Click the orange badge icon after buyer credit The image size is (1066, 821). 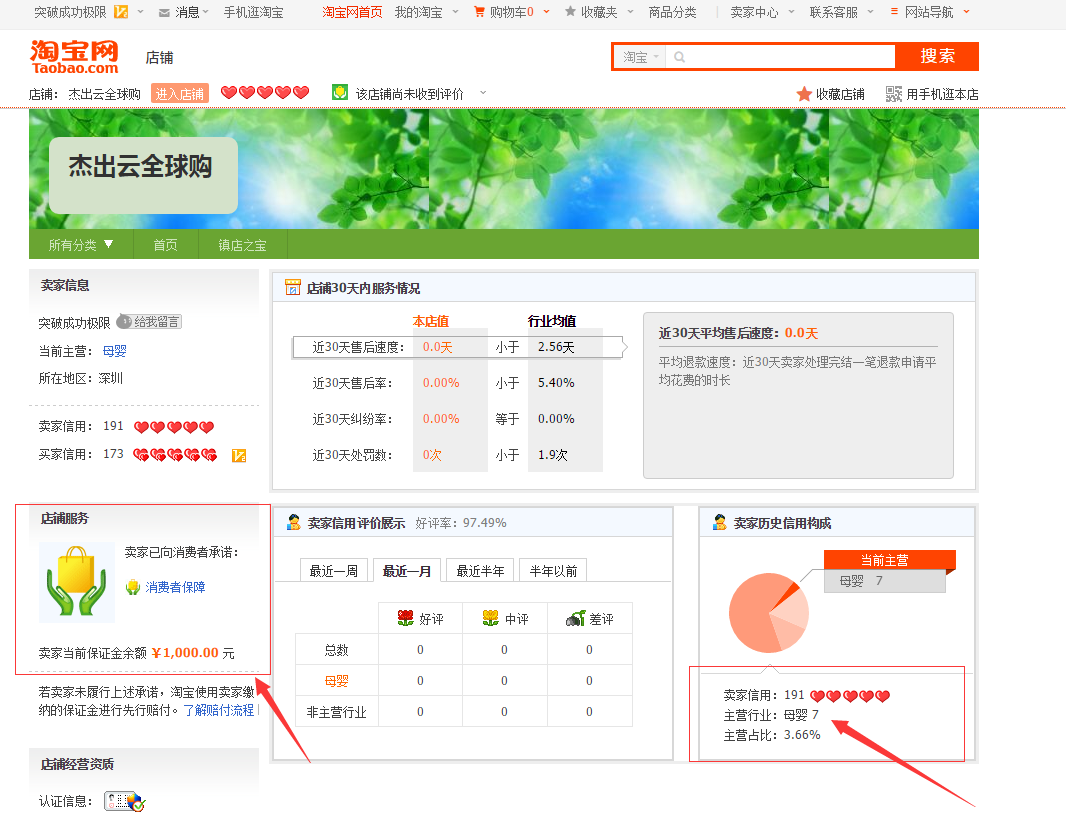point(239,455)
